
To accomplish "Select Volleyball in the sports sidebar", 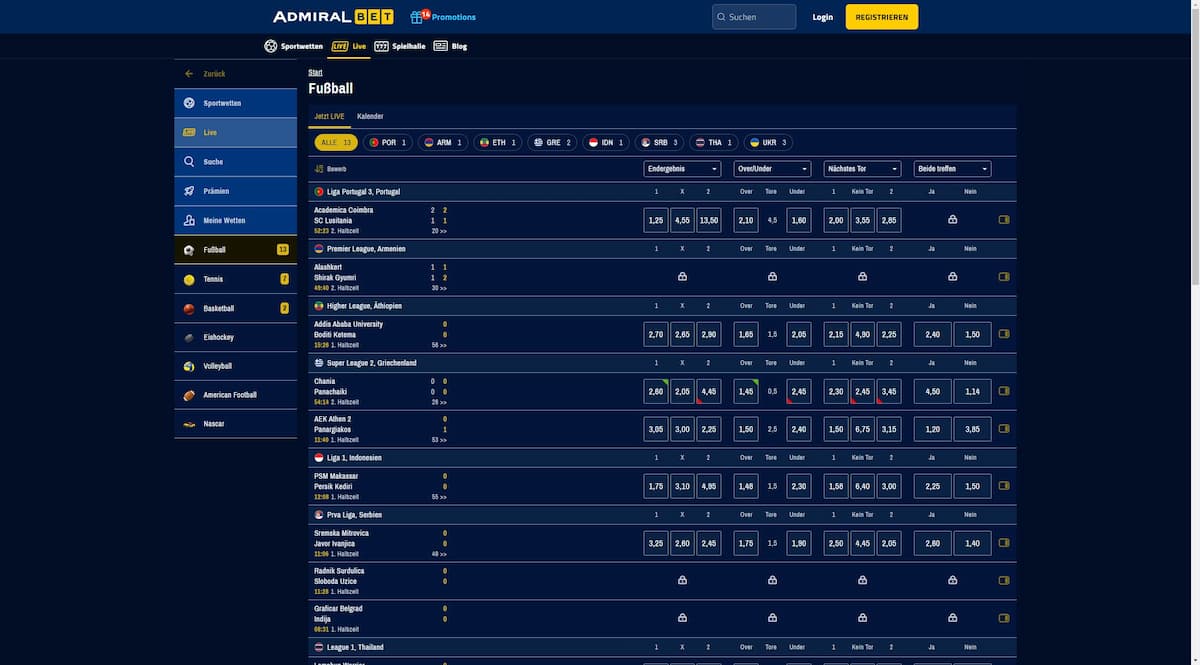I will point(235,366).
